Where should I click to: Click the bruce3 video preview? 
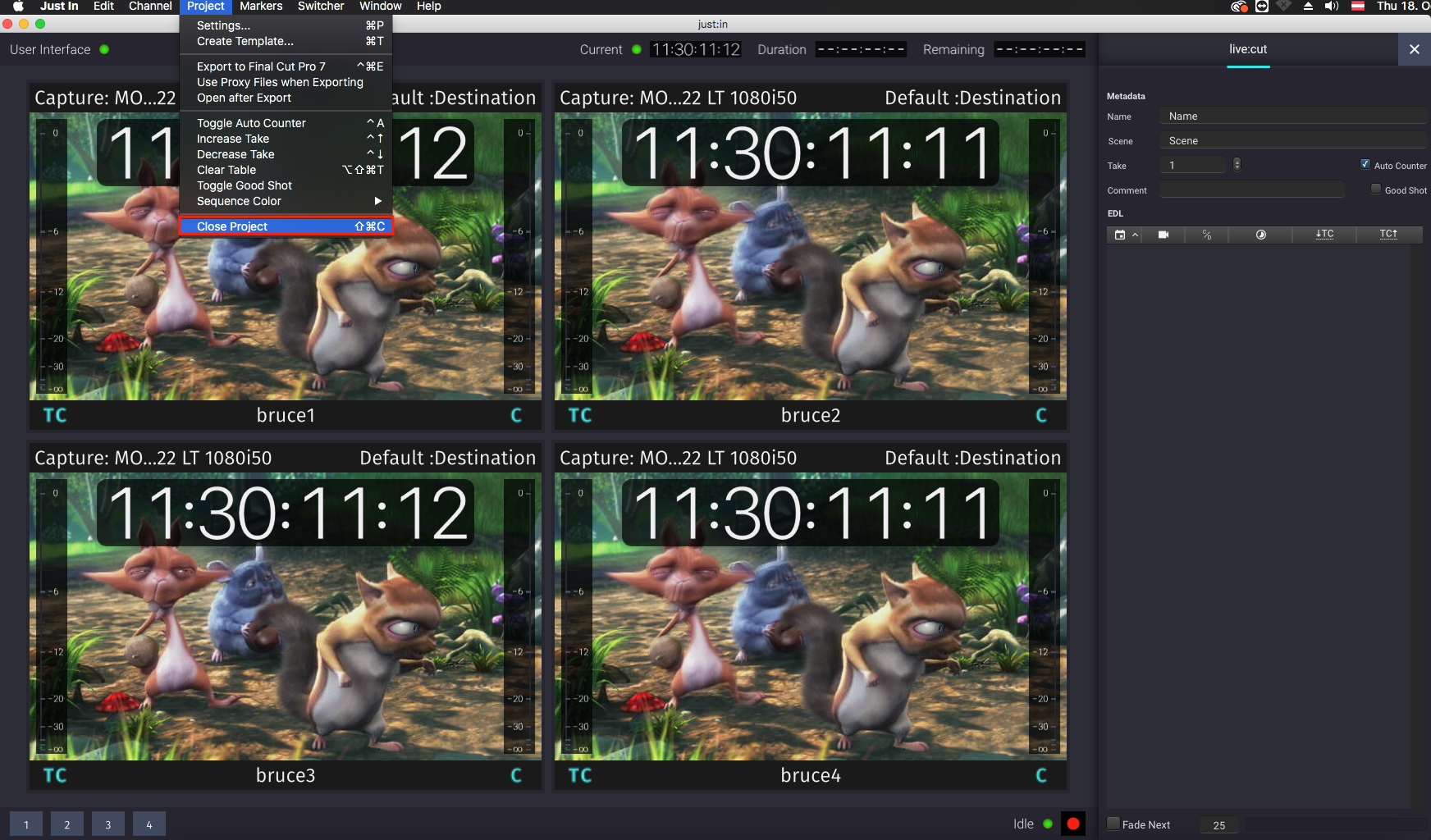pos(286,616)
